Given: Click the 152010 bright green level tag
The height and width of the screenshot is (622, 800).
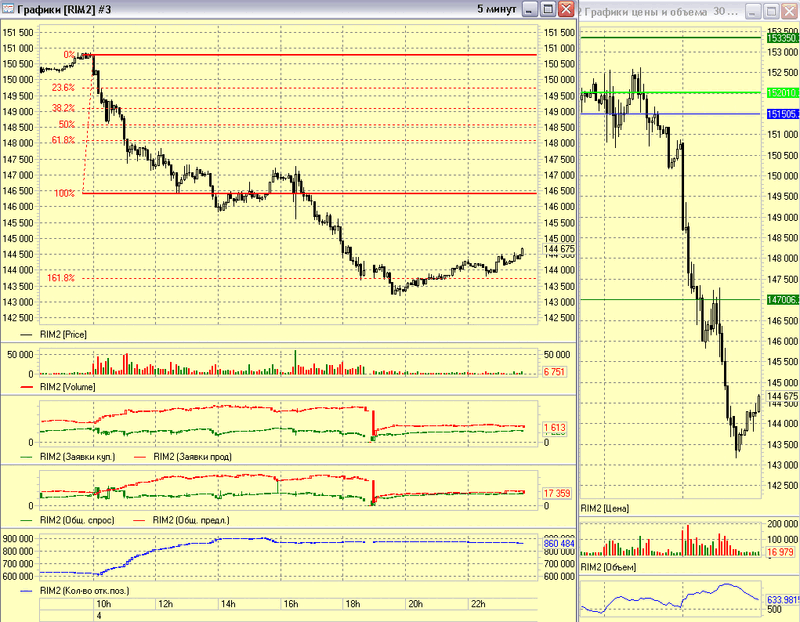Looking at the screenshot, I should point(783,93).
